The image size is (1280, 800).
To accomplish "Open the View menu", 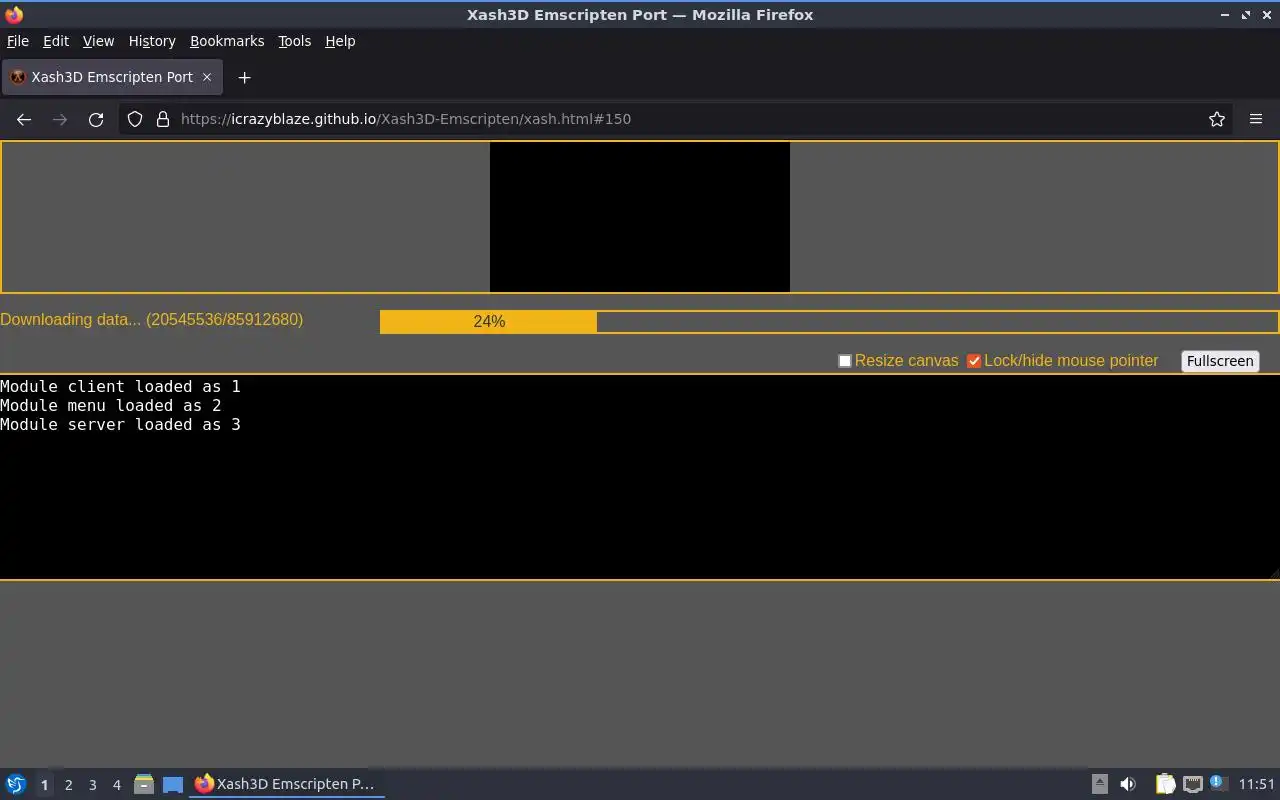I will tap(98, 41).
